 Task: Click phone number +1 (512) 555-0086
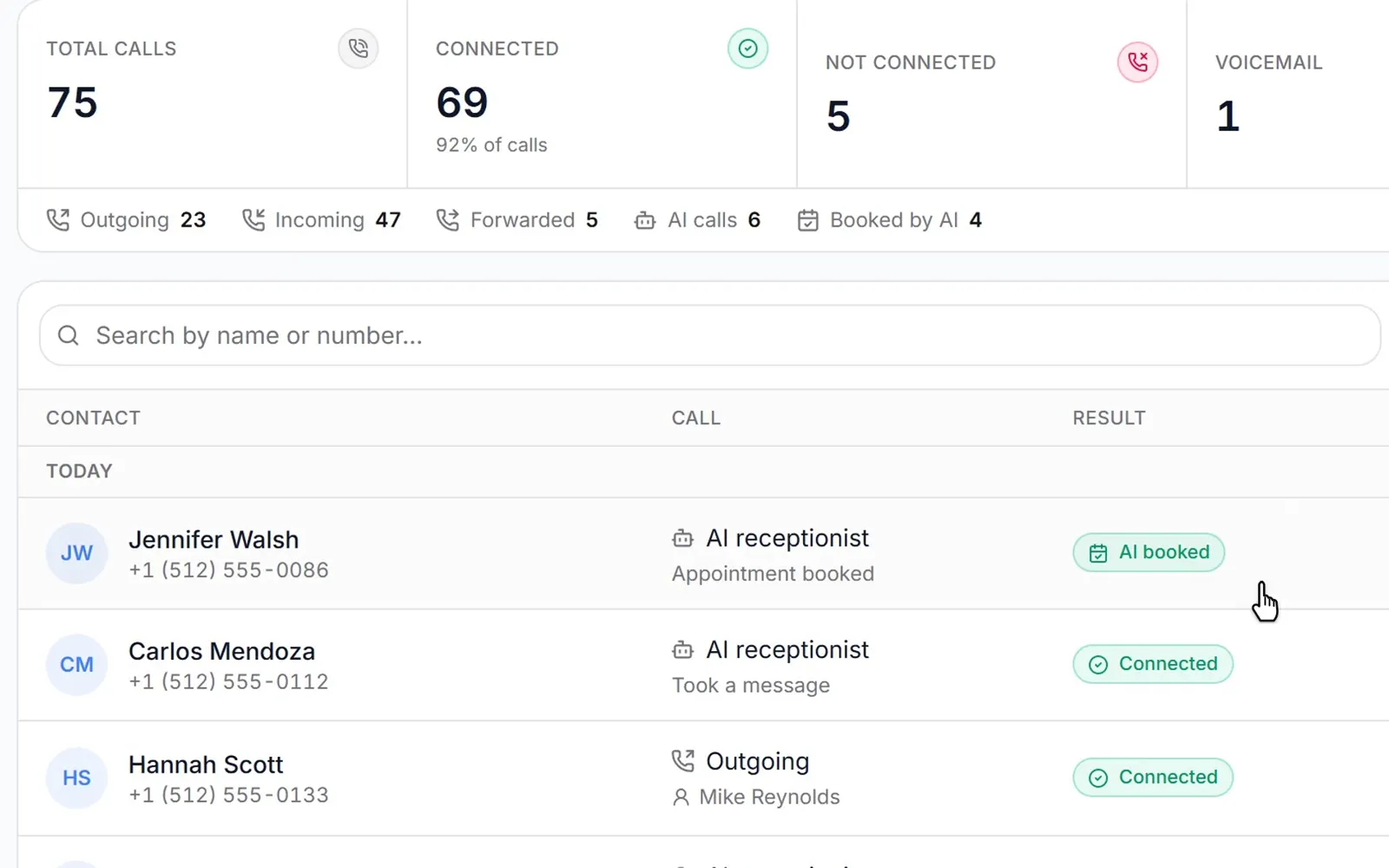(x=228, y=570)
